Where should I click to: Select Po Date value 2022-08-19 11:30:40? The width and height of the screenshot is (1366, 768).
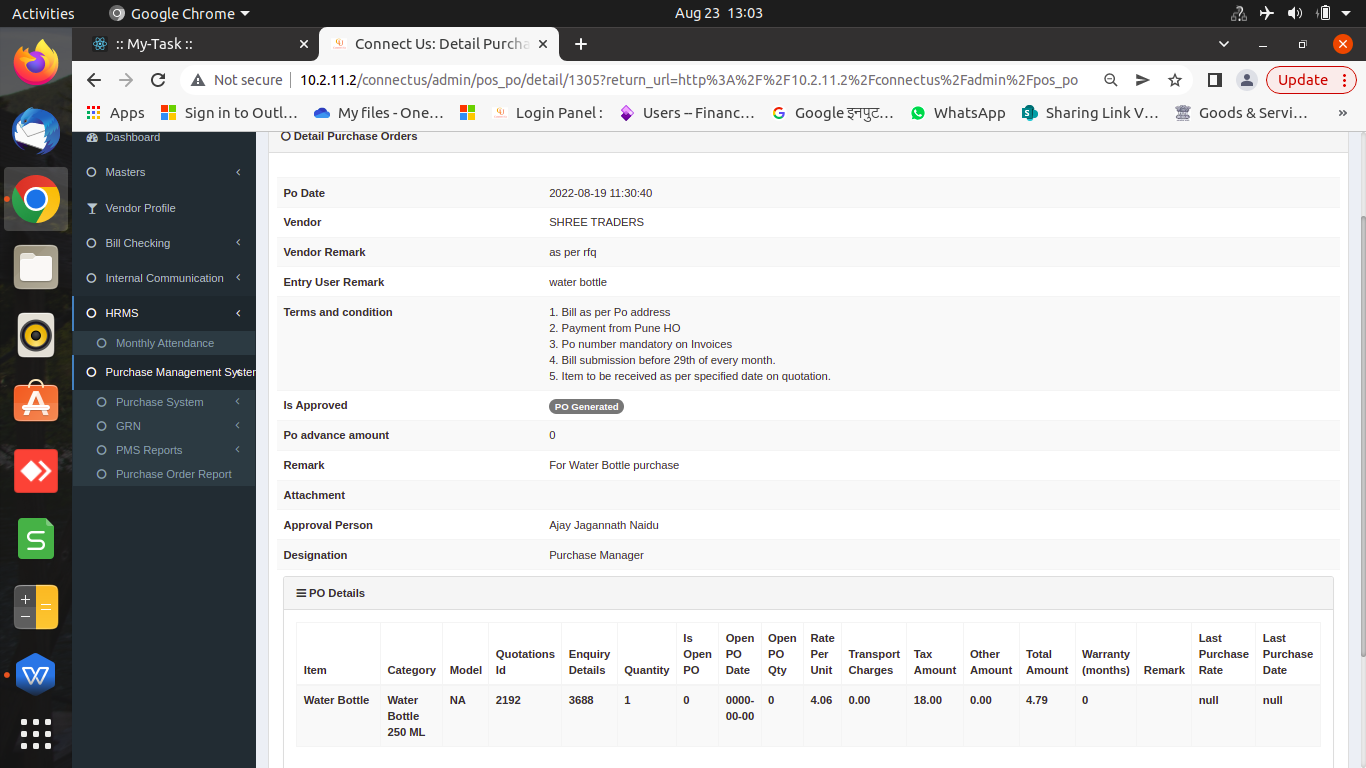600,193
